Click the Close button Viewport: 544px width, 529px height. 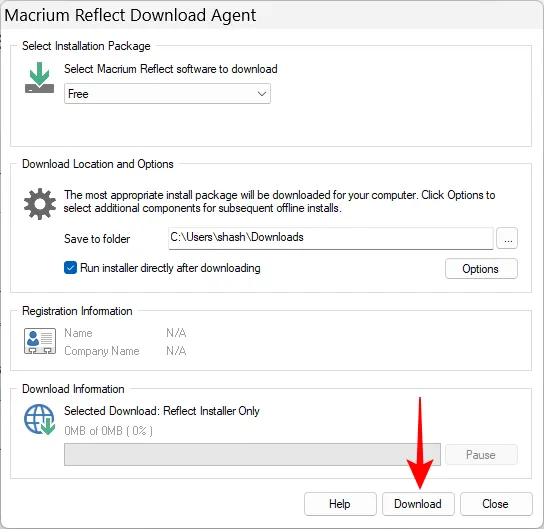(x=496, y=504)
